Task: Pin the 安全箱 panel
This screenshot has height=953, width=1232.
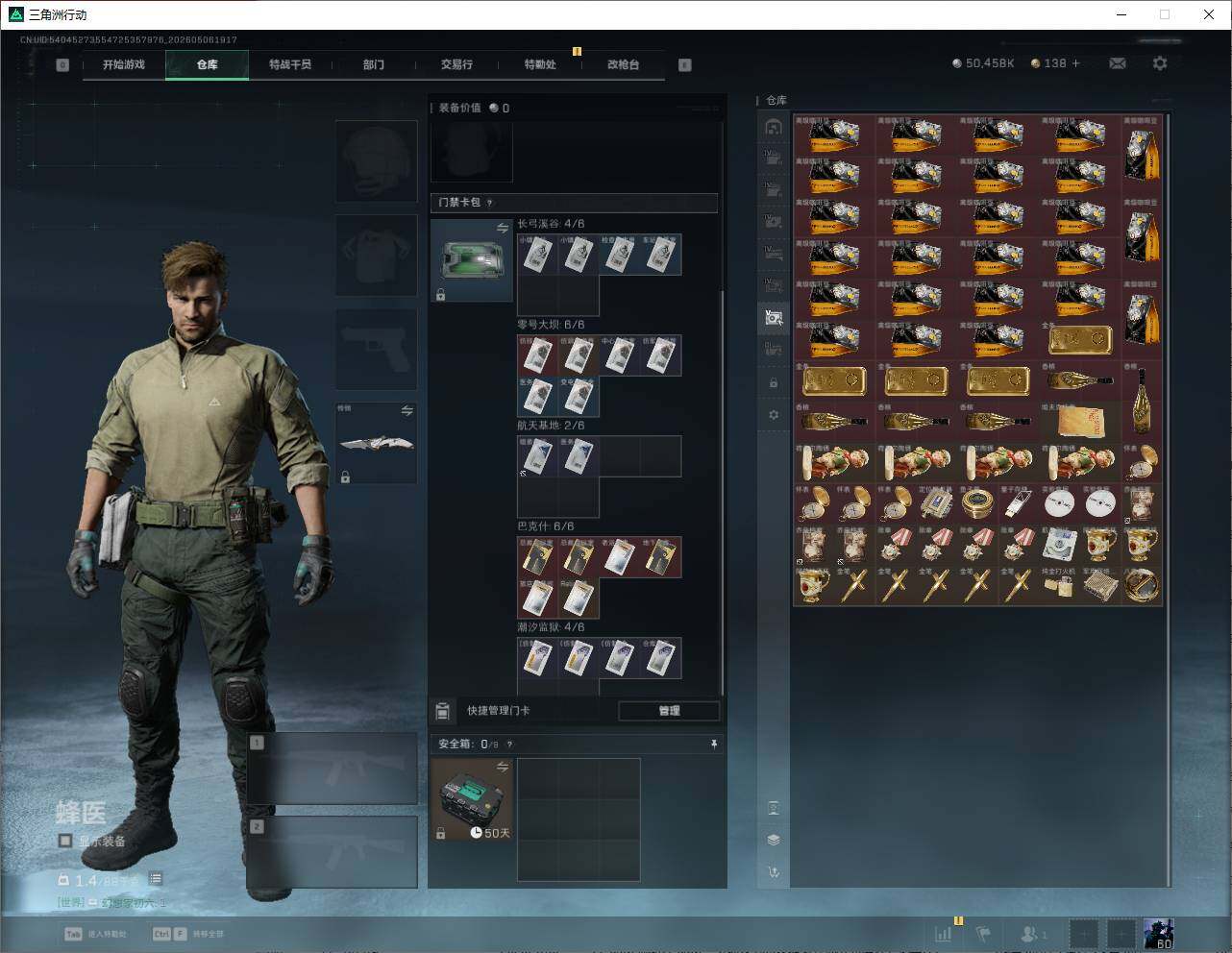Action: pos(713,744)
